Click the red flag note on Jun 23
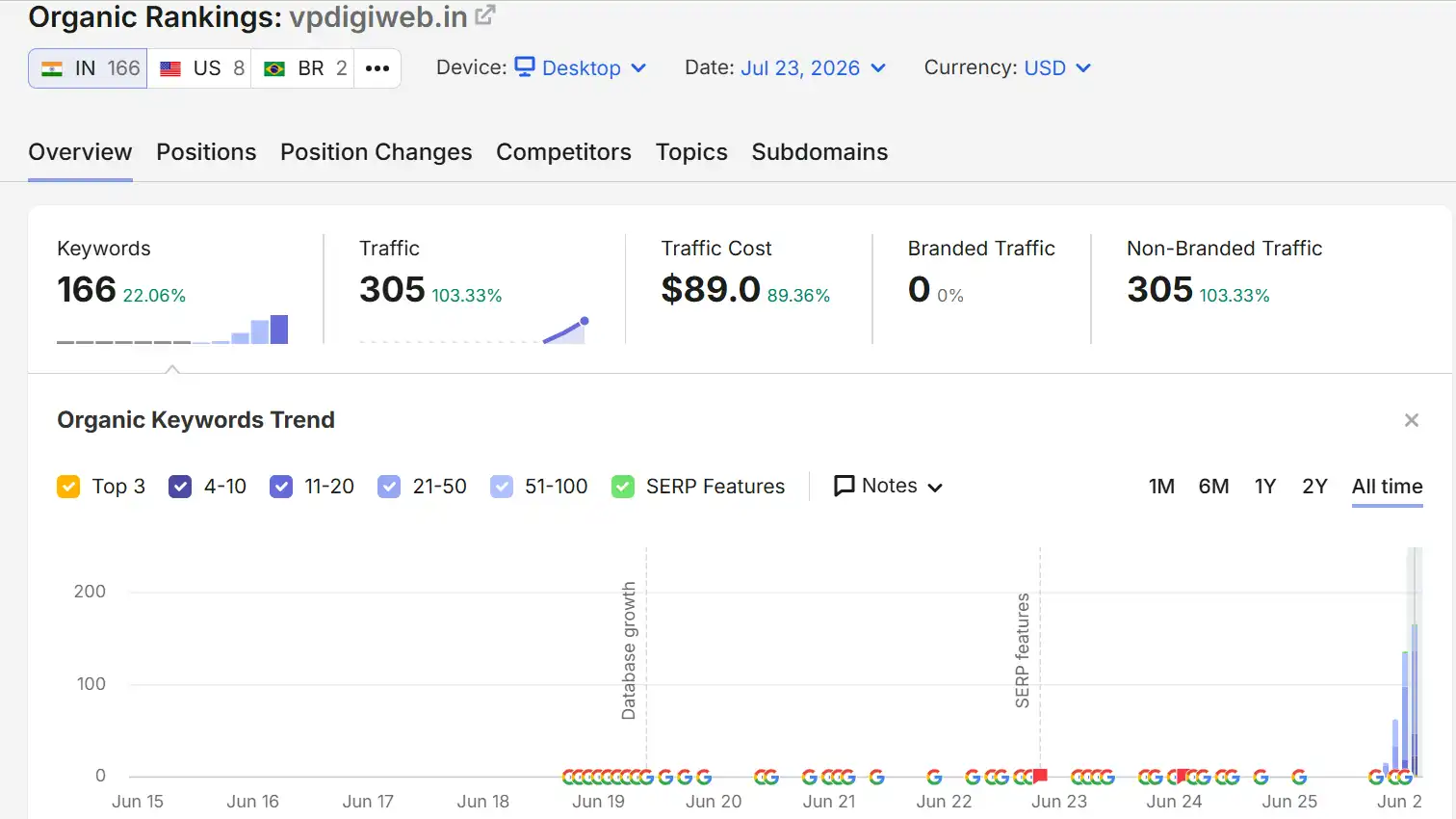 (x=1040, y=776)
